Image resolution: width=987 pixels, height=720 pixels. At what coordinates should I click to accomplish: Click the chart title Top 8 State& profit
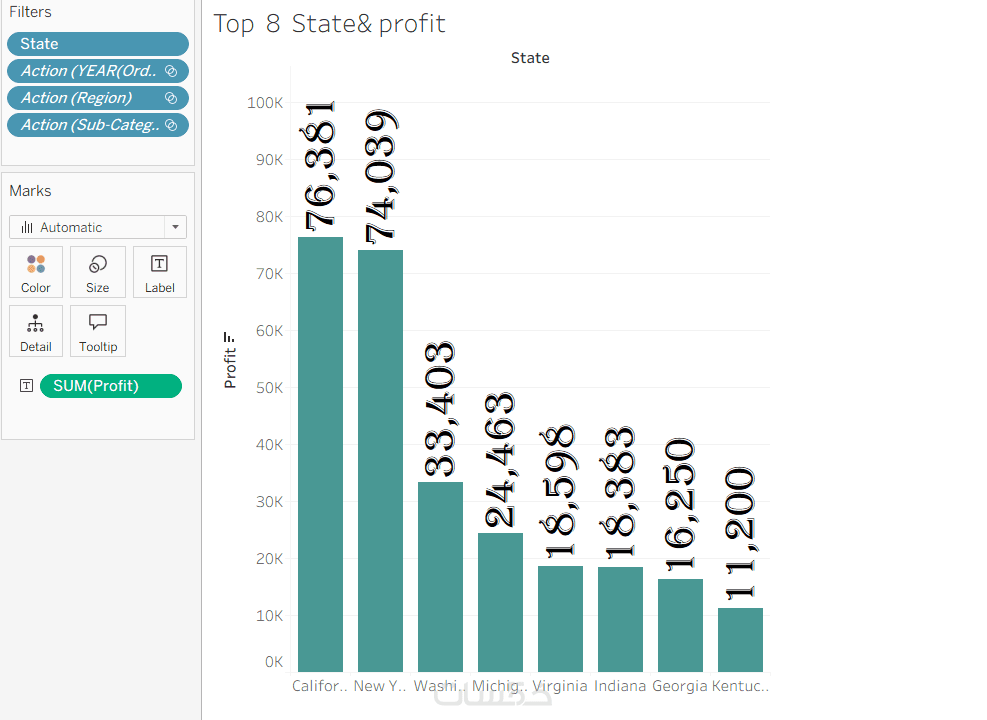click(329, 24)
